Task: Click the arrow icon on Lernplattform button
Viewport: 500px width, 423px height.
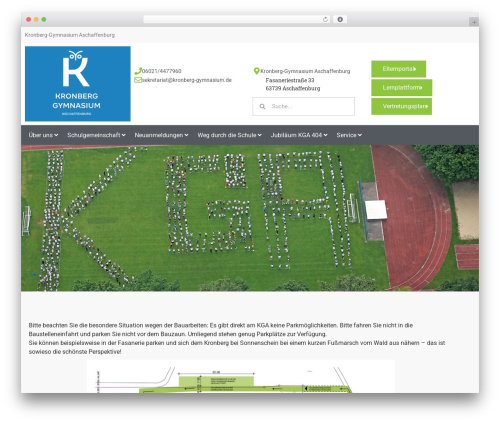Action: [x=421, y=88]
